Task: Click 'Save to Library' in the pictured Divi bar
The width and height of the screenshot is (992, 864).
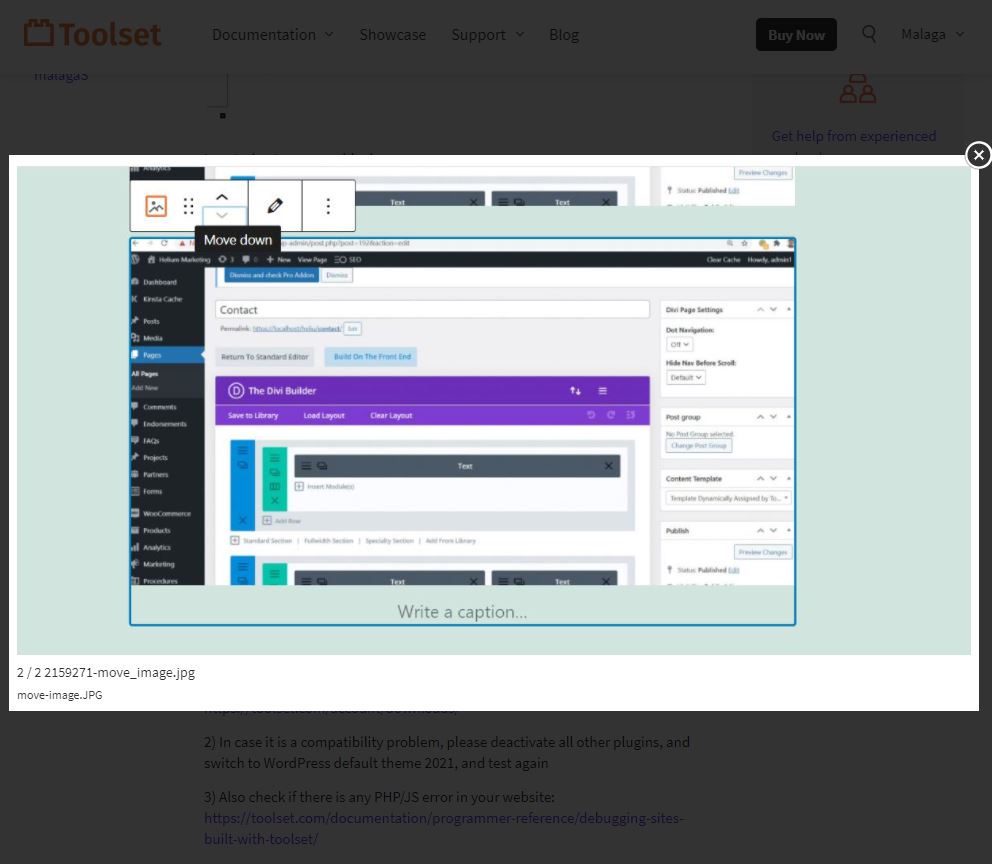Action: [253, 416]
